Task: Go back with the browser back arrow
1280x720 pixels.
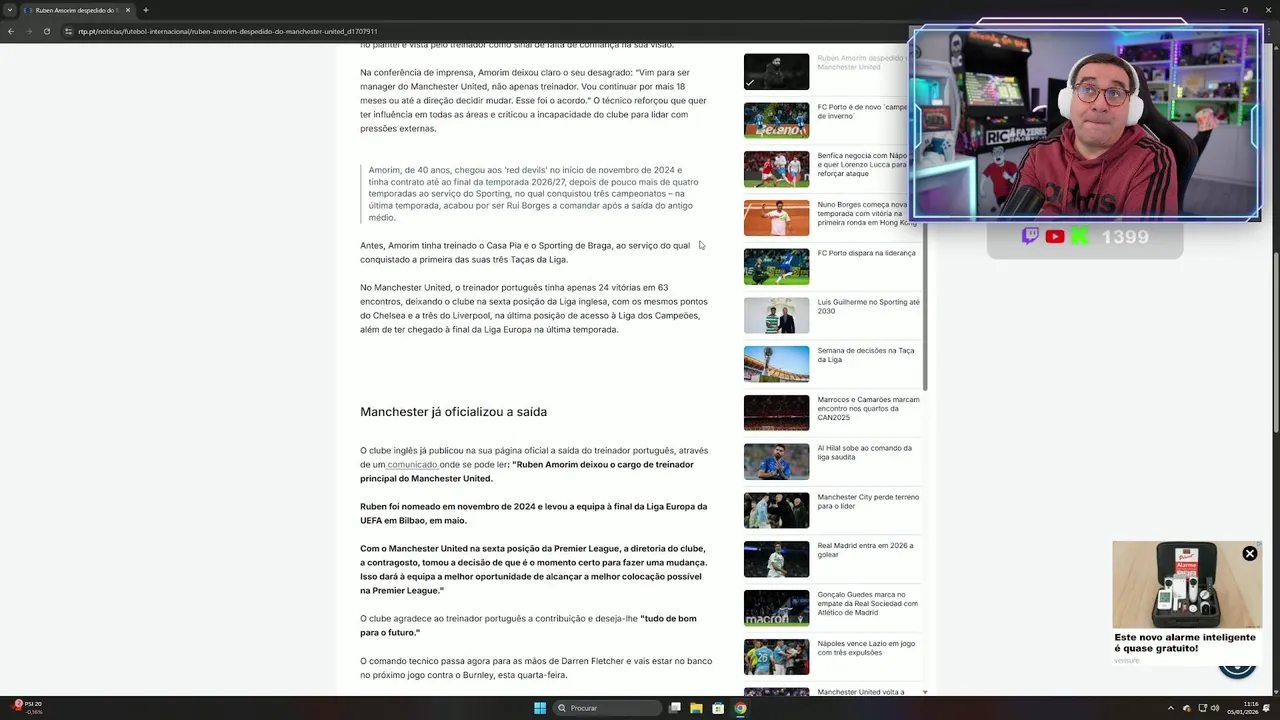Action: coord(10,31)
